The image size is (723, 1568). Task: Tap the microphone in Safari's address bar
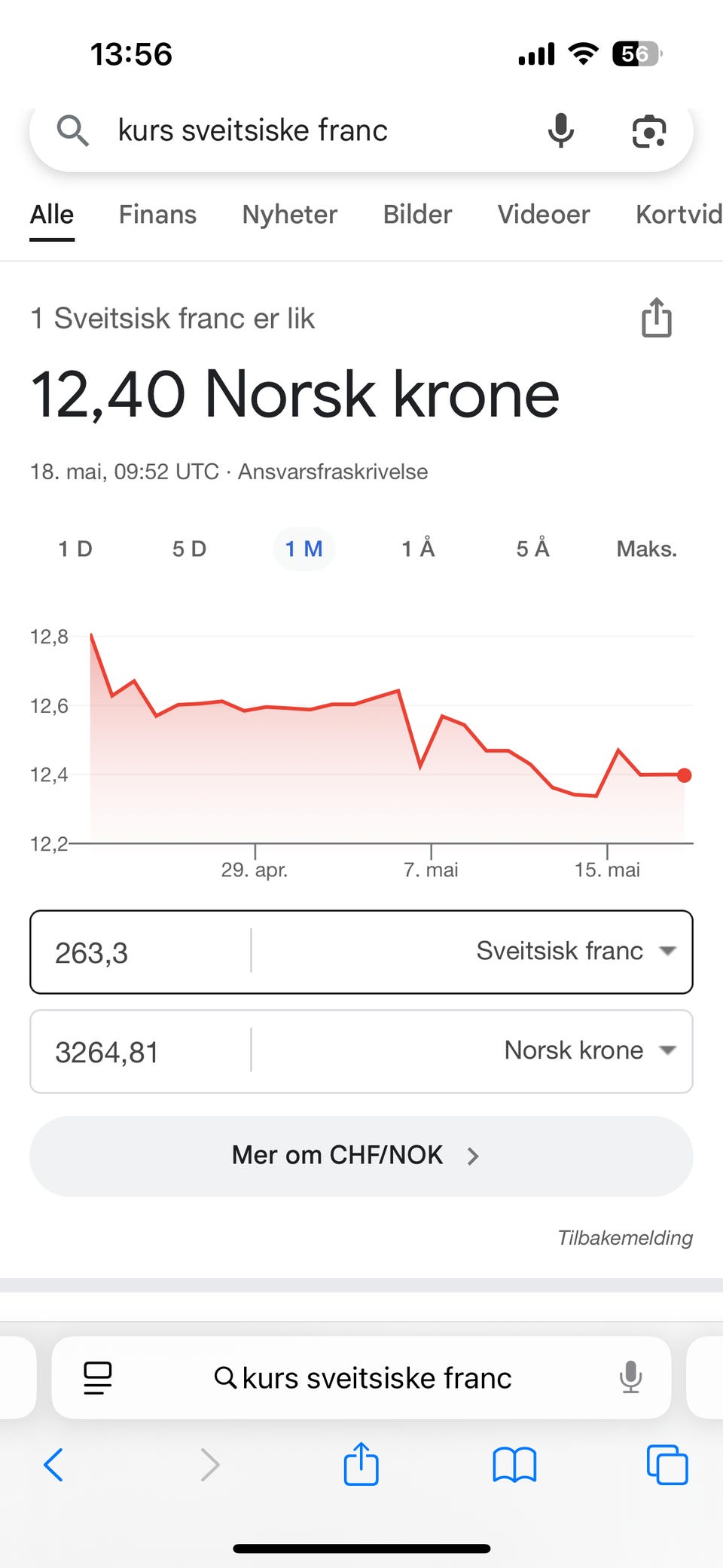pos(630,1378)
